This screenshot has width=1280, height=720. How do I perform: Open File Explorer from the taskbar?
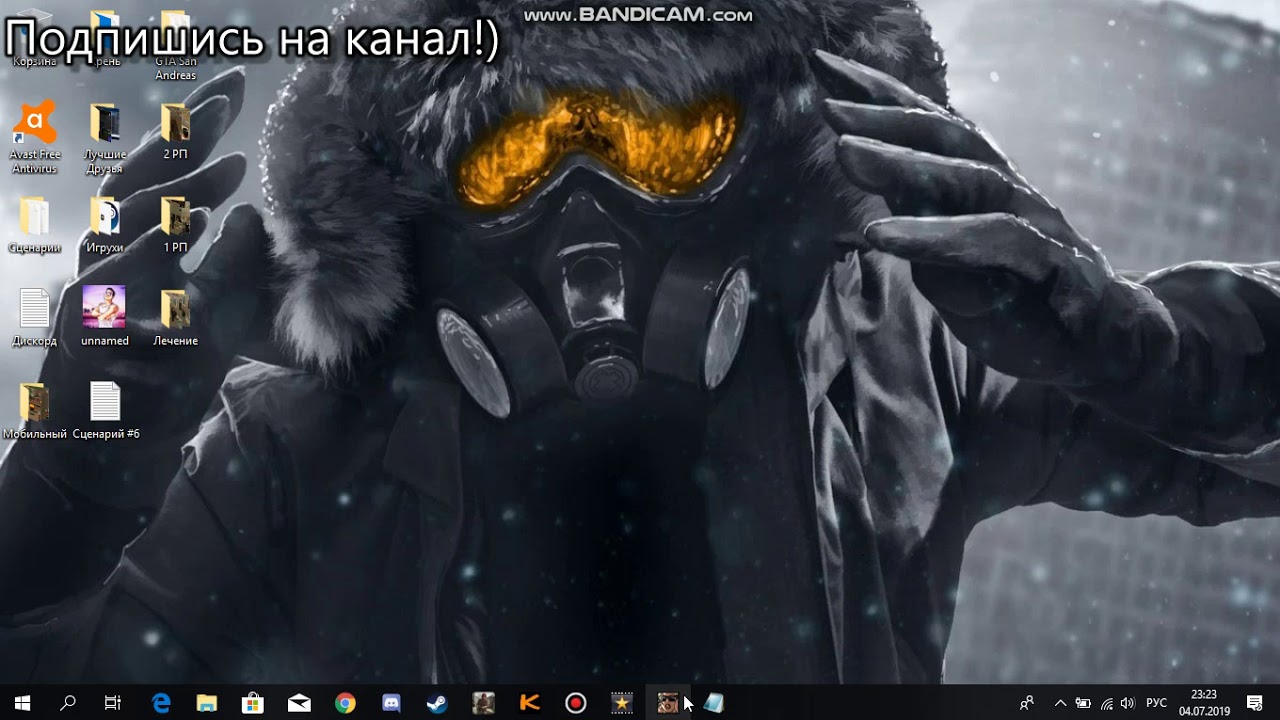point(207,703)
